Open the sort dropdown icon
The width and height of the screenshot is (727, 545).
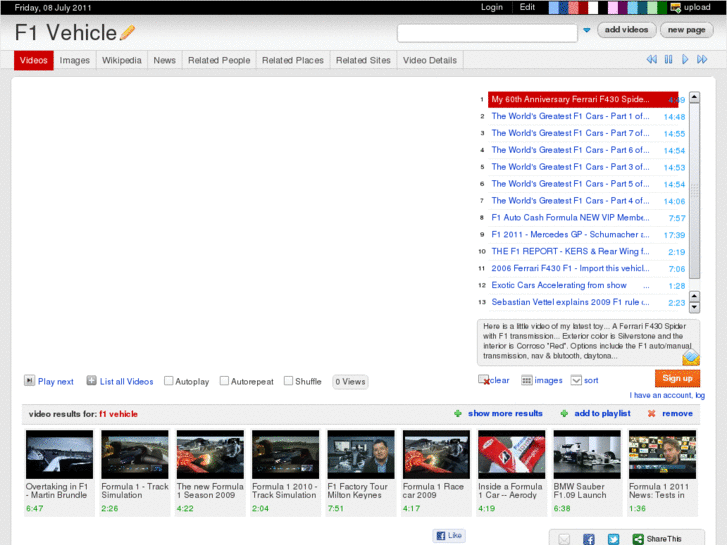pos(576,380)
